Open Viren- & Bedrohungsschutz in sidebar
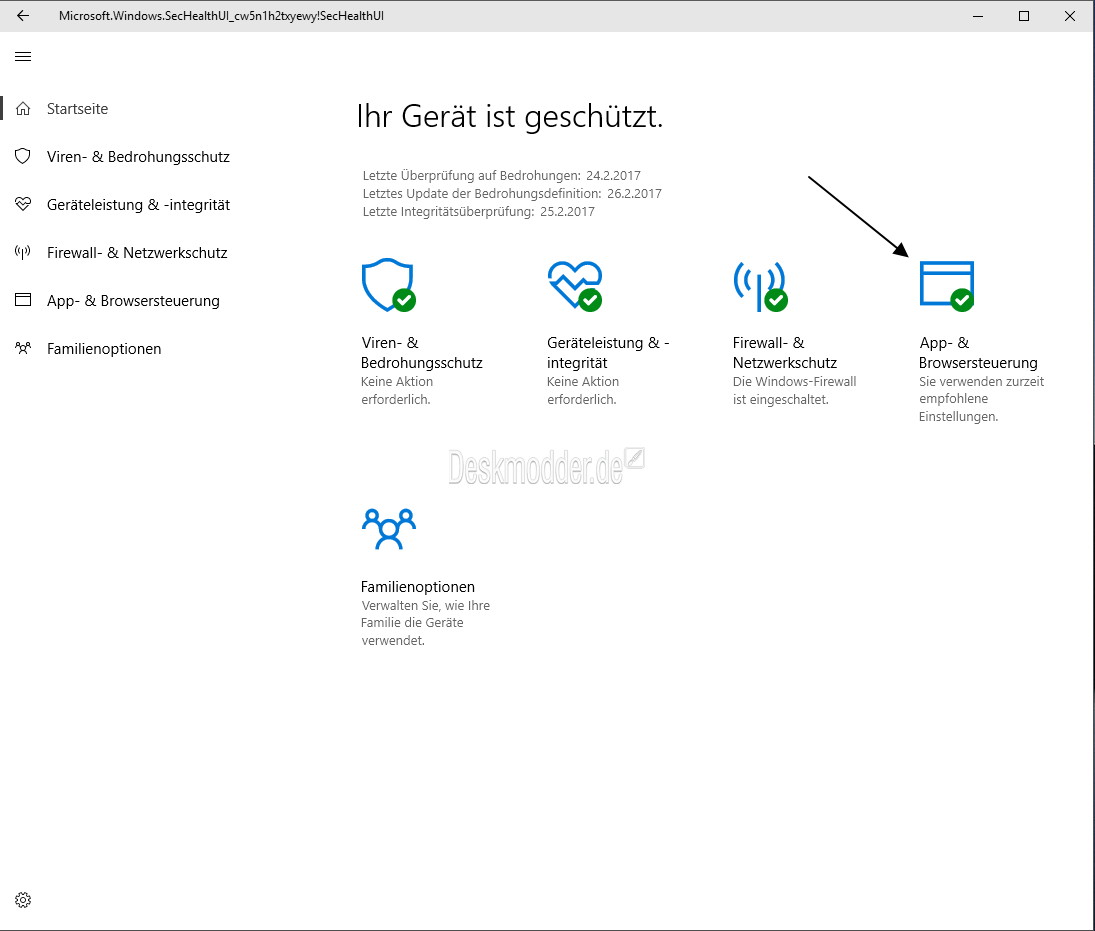1095x931 pixels. (x=138, y=156)
